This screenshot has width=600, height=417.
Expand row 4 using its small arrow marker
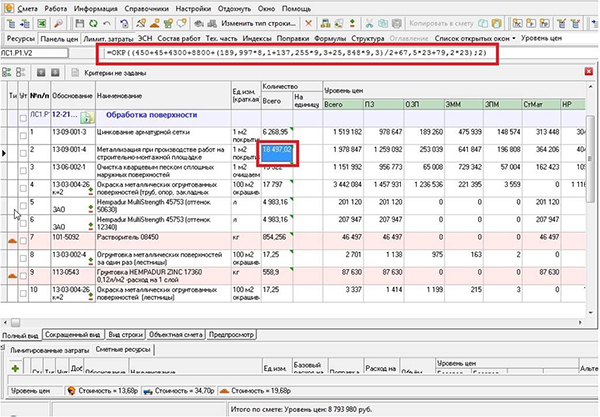[91, 191]
